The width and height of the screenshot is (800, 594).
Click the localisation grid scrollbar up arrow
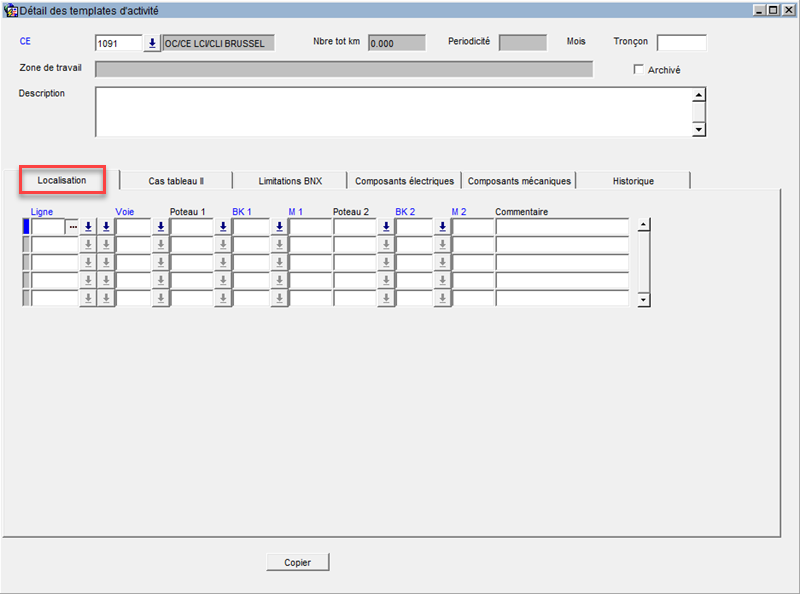tap(644, 225)
